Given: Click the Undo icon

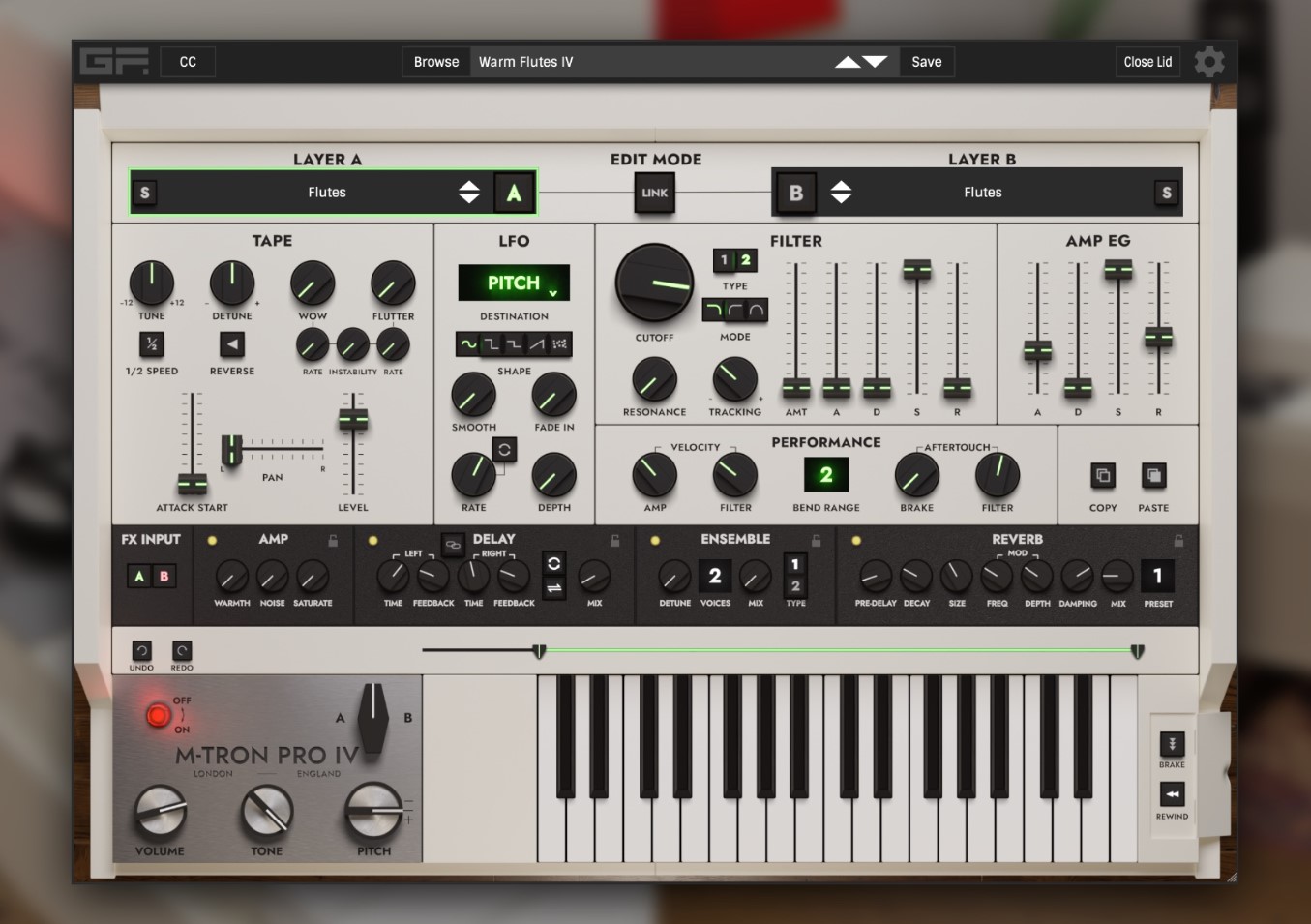Looking at the screenshot, I should tap(141, 651).
